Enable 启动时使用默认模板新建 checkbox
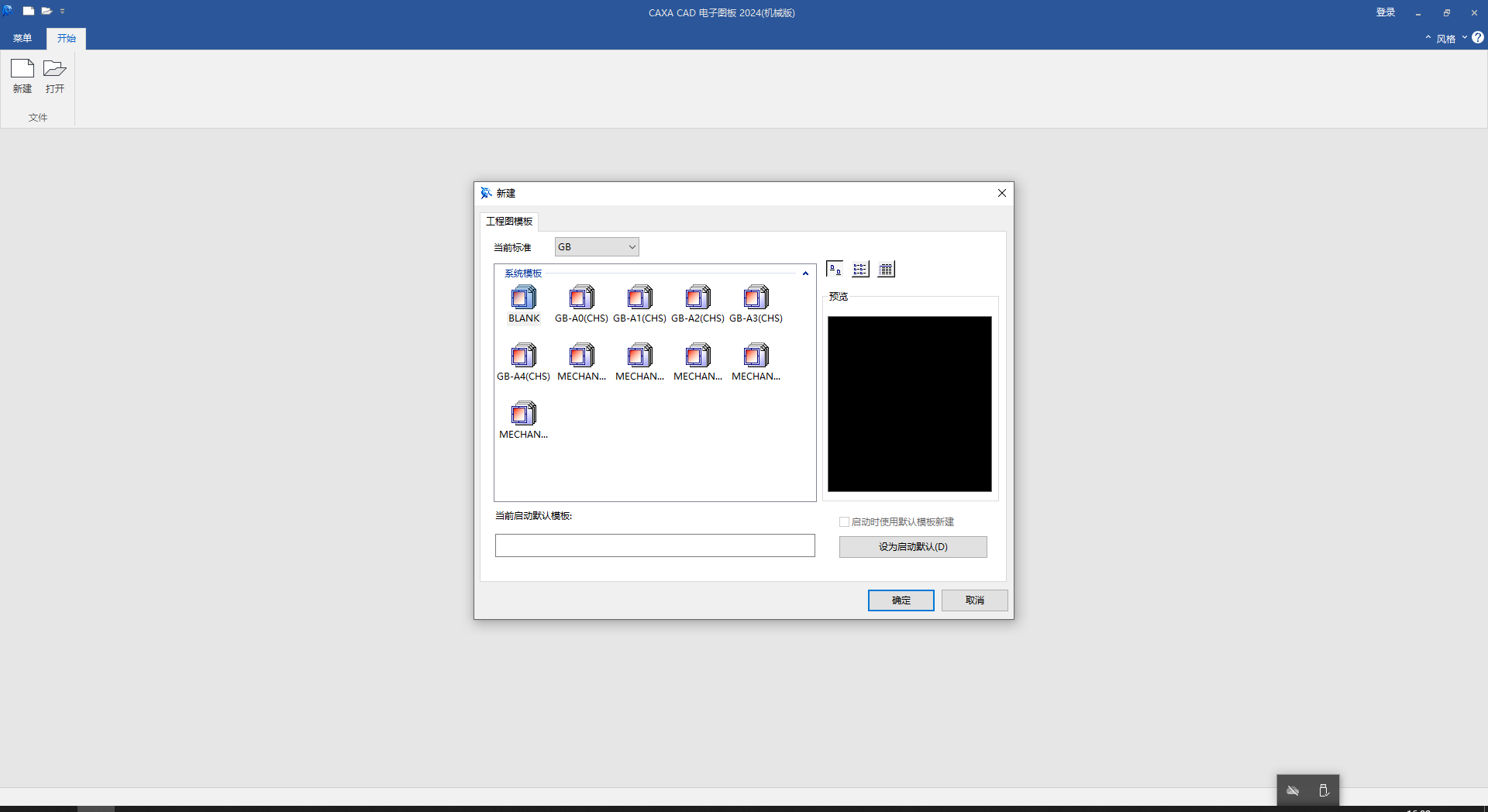The image size is (1488, 812). tap(844, 522)
